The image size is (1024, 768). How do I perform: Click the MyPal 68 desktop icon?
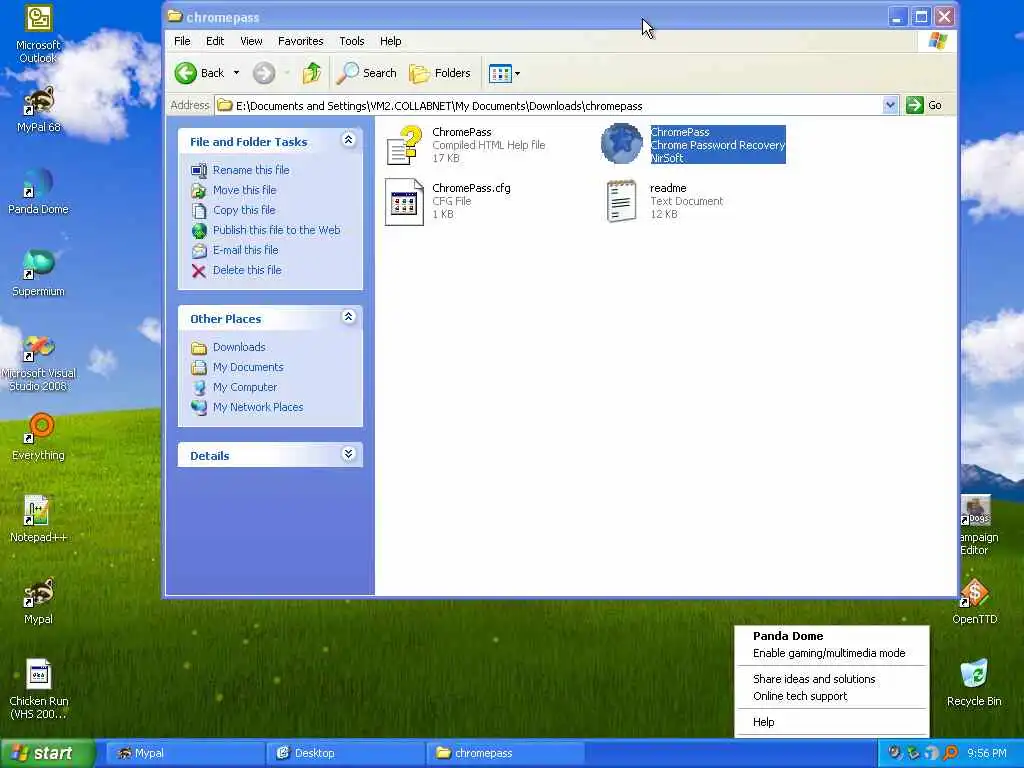(39, 103)
